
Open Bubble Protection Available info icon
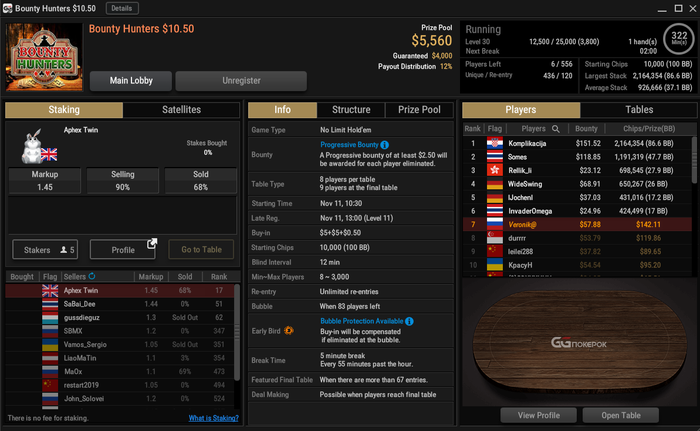click(409, 321)
